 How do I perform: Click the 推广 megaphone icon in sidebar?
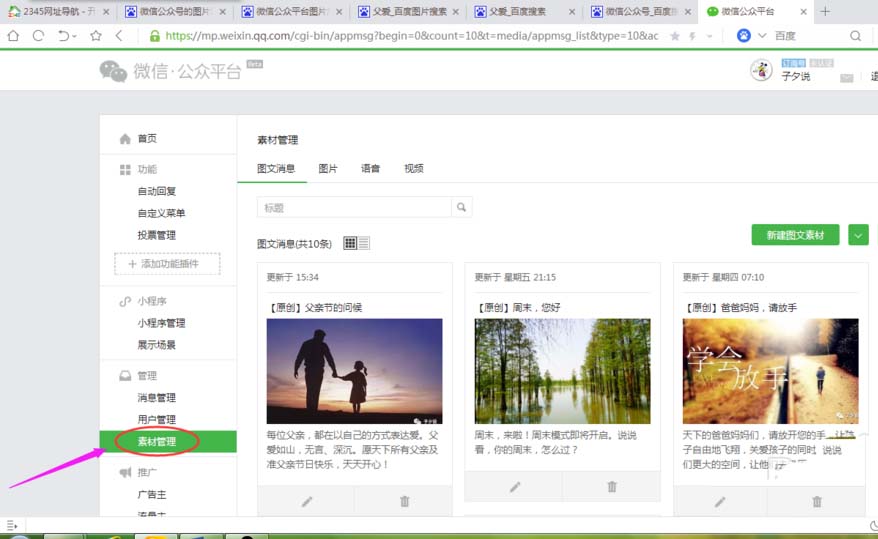125,472
